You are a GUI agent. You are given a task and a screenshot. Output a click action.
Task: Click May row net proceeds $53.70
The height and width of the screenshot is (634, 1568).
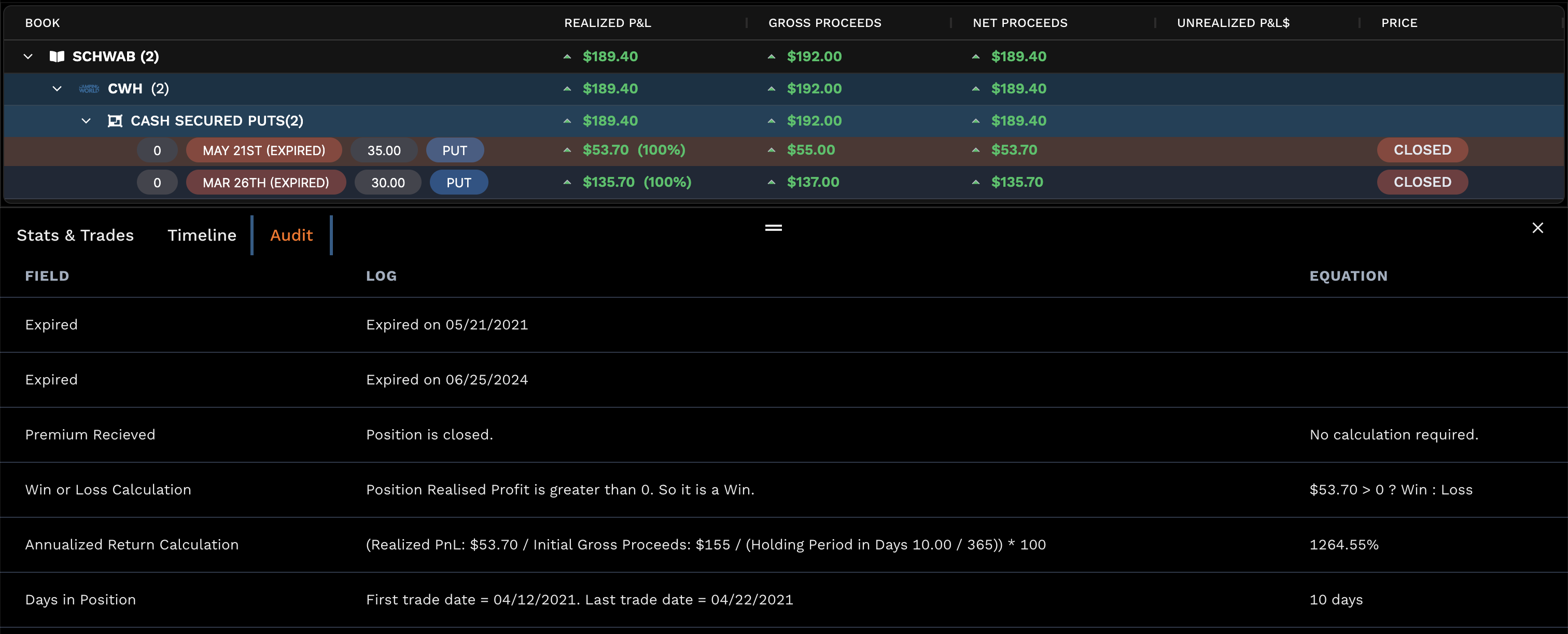(1014, 150)
